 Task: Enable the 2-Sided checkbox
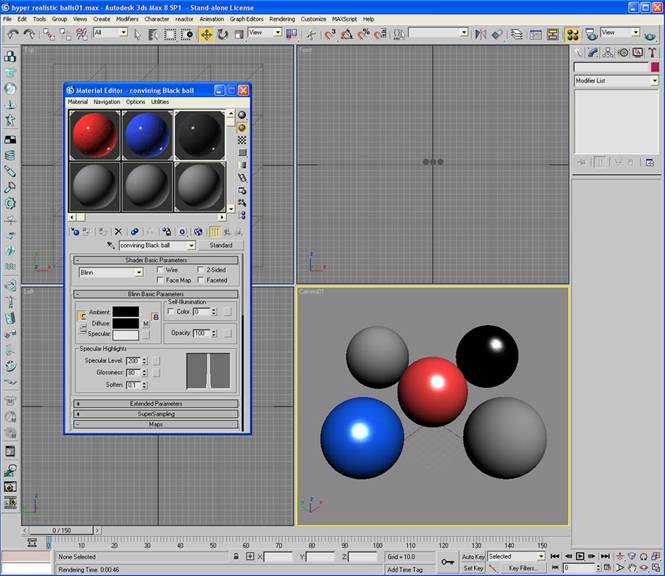[200, 270]
